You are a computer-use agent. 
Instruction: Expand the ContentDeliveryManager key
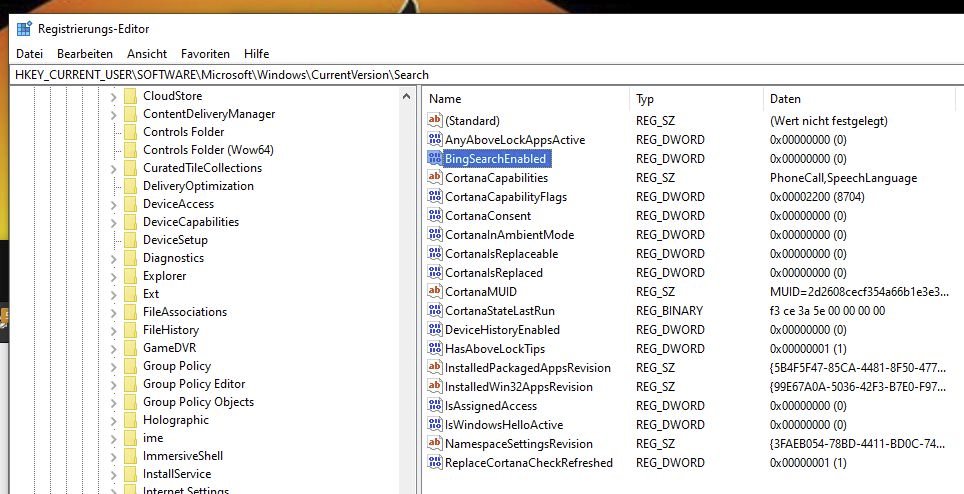113,114
